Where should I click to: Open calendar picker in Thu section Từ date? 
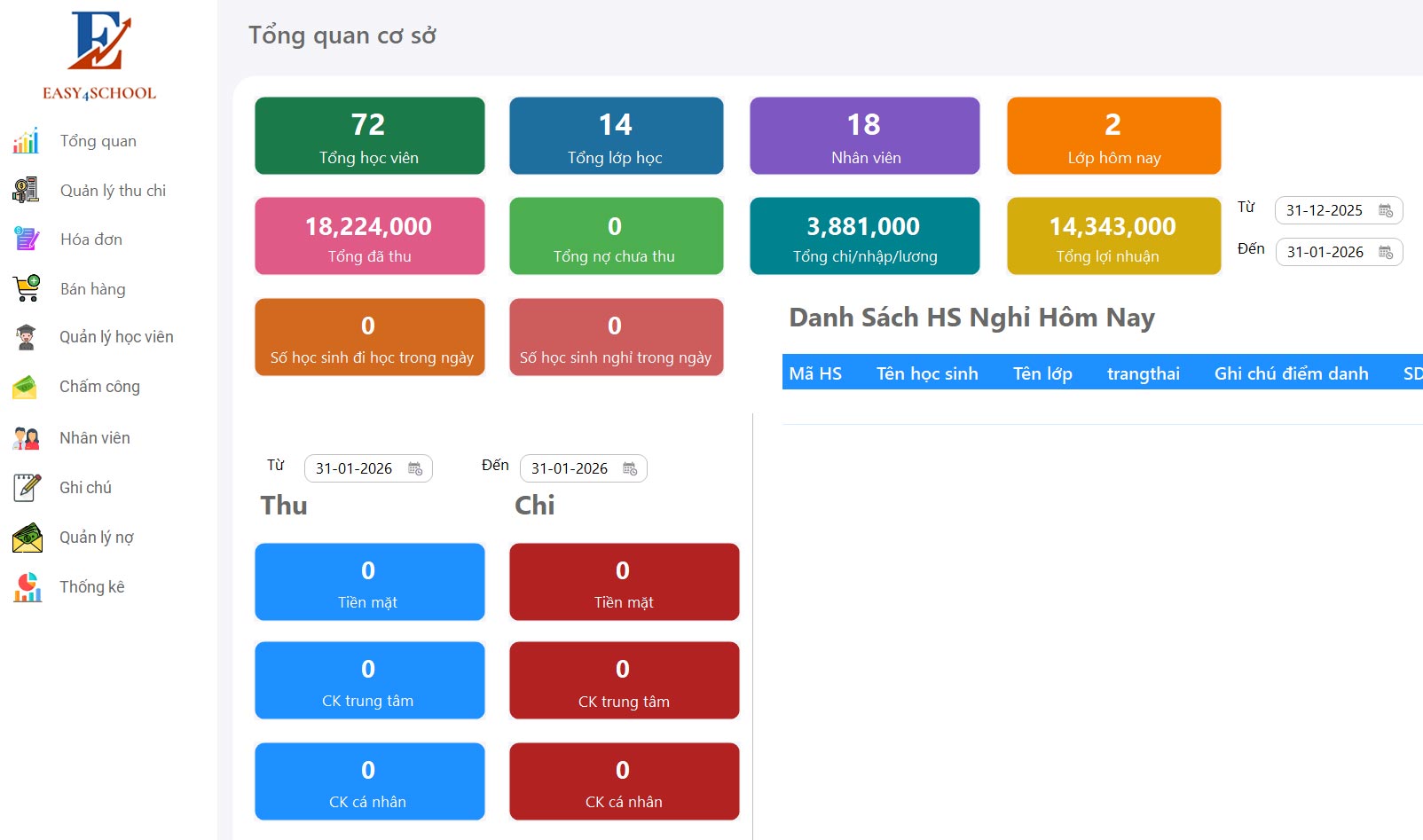[415, 468]
